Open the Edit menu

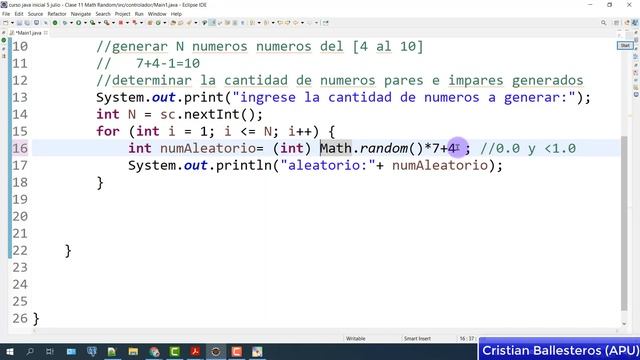pyautogui.click(x=19, y=14)
